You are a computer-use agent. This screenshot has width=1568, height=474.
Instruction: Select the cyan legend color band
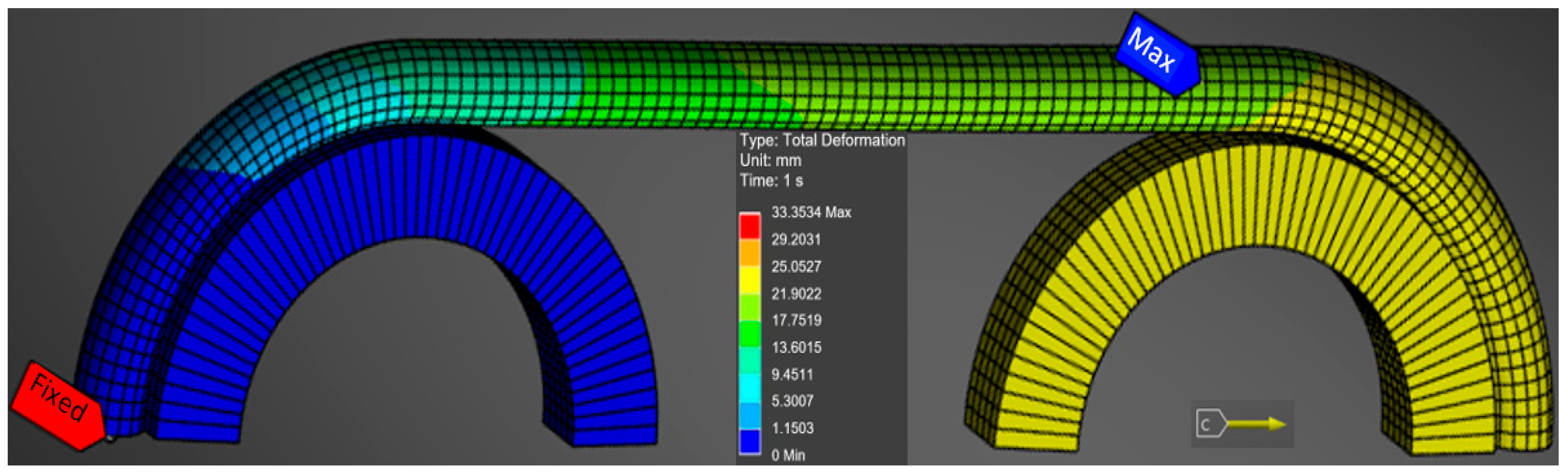749,387
